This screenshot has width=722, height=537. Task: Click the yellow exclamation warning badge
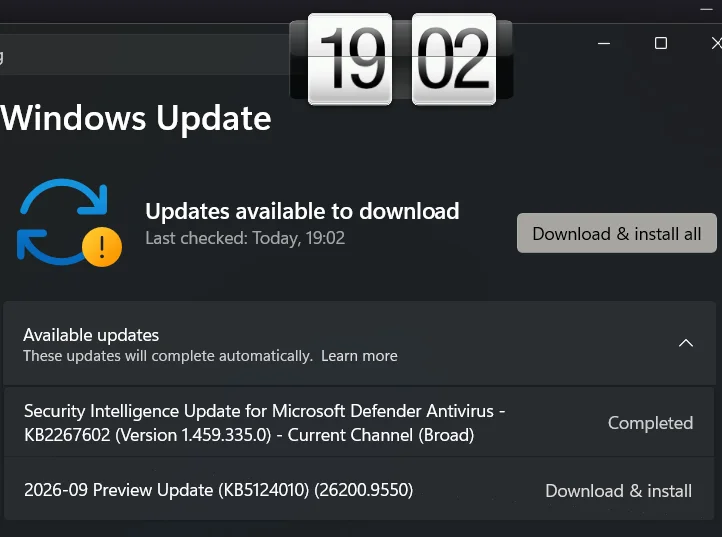[x=102, y=247]
